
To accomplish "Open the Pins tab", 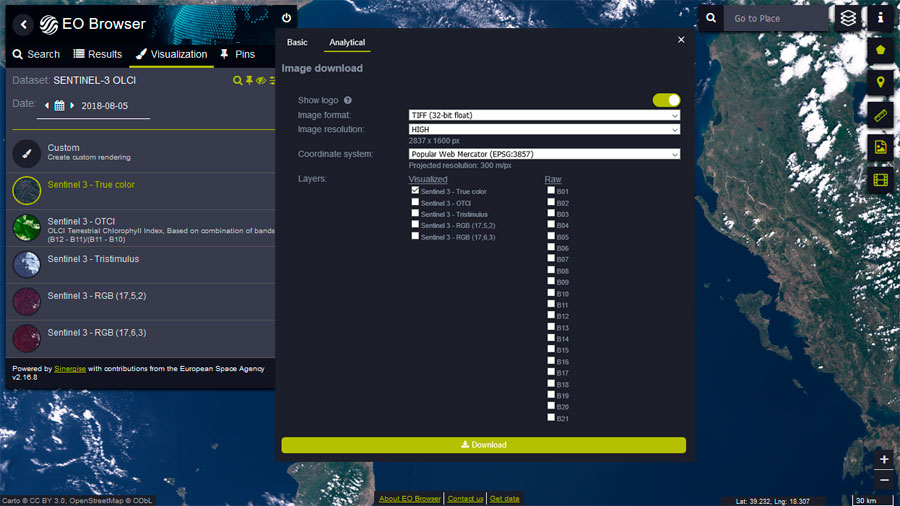I will point(238,55).
